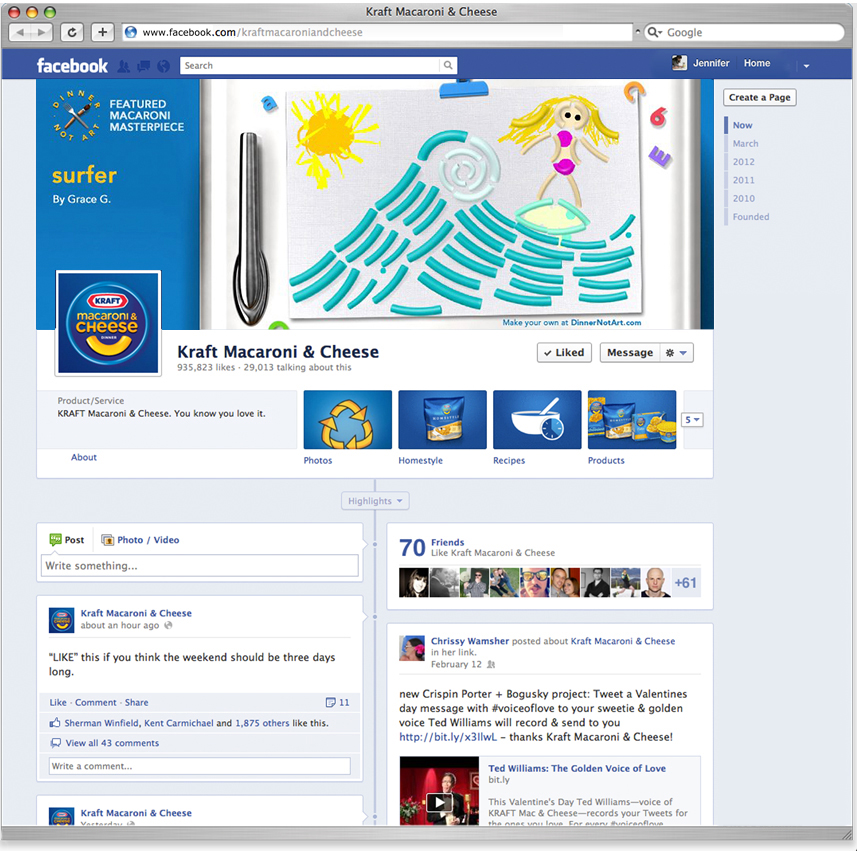Viewport: 857px width, 851px height.
Task: Click the Create a Page button
Action: click(759, 97)
